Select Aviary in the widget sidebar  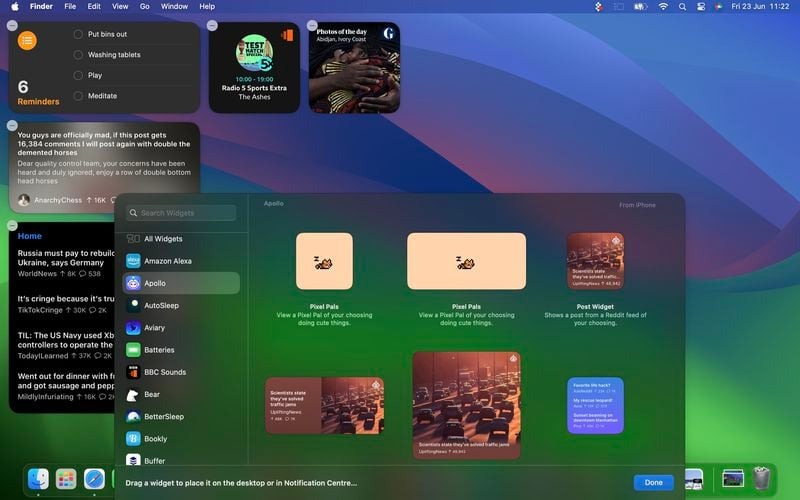pos(181,328)
